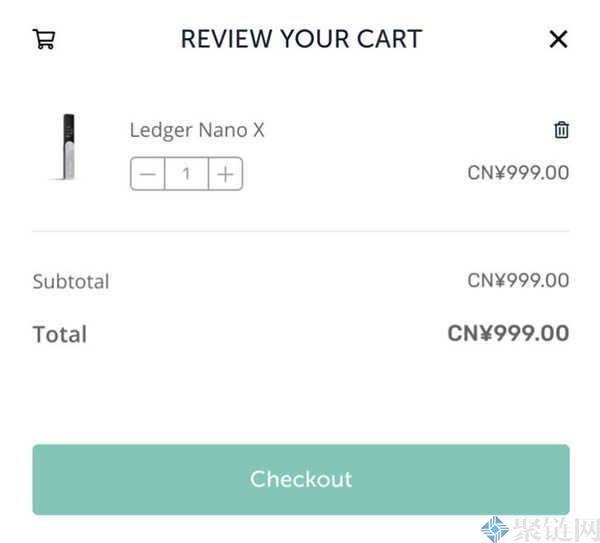Screen dimensions: 600x543
Task: Delete Ledger Nano X using trash icon
Action: pos(562,130)
